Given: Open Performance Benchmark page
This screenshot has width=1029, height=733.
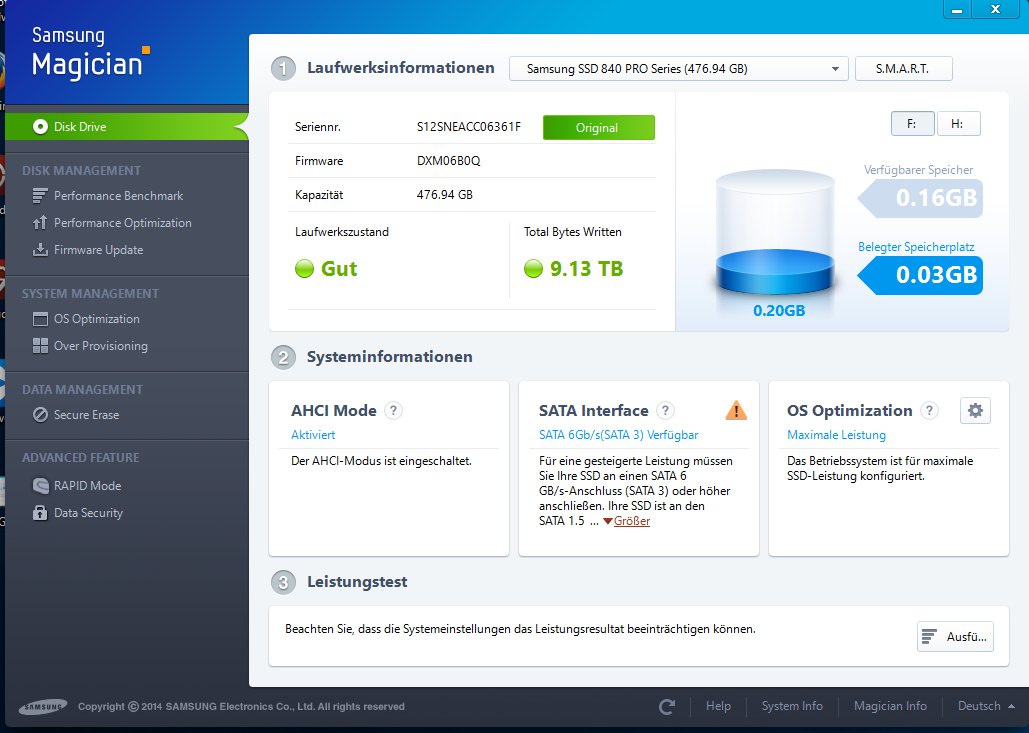Looking at the screenshot, I should pos(118,196).
